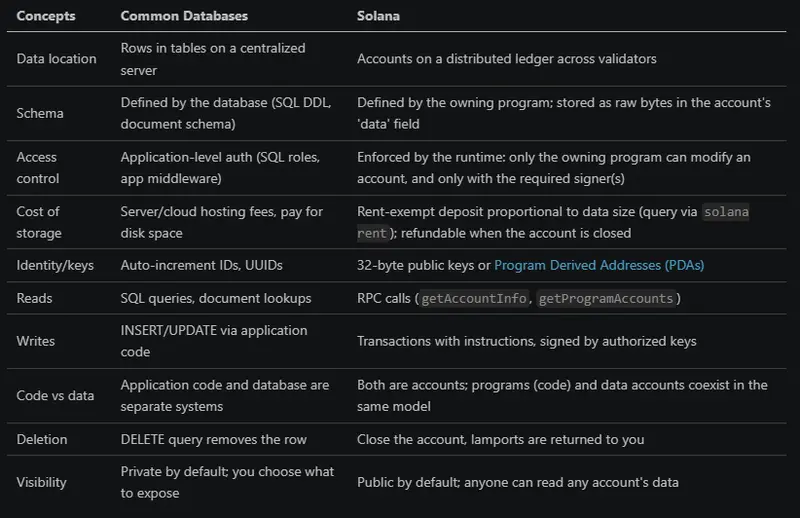Click 'Defined by the database (SQL DDL' cell
Image resolution: width=800 pixels, height=518 pixels.
pos(226,113)
